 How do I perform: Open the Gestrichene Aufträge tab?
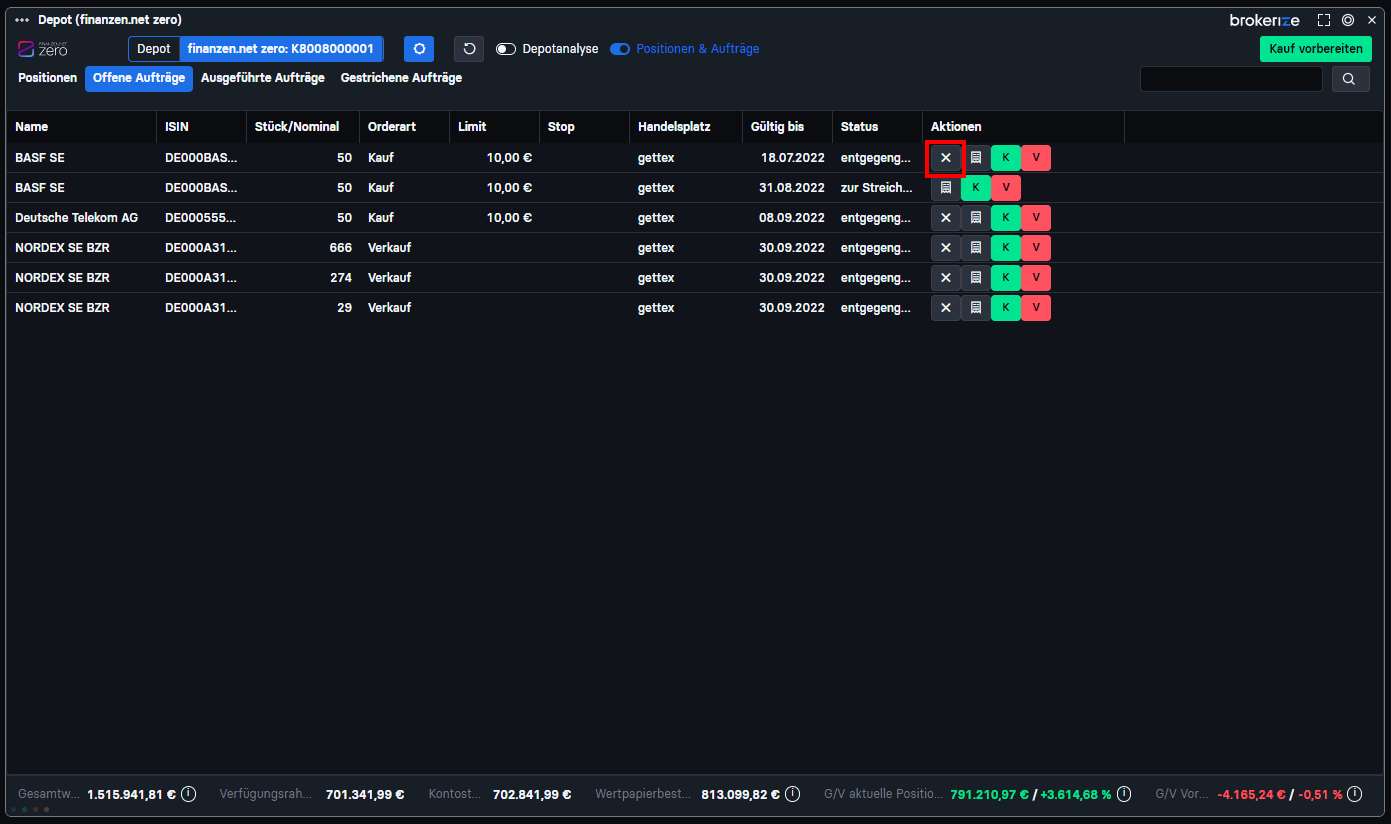pos(401,78)
